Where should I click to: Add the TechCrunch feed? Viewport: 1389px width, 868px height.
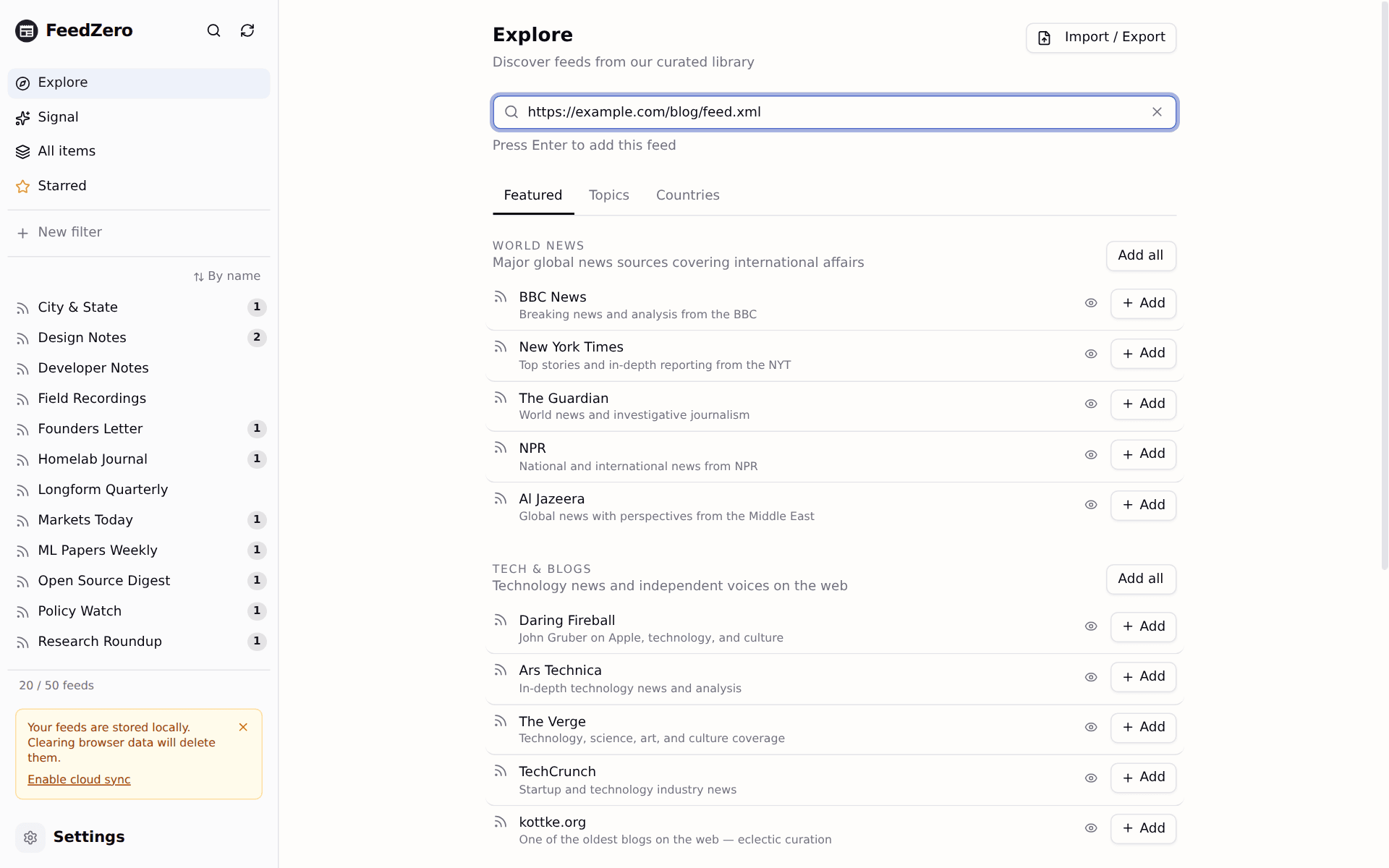(x=1143, y=778)
